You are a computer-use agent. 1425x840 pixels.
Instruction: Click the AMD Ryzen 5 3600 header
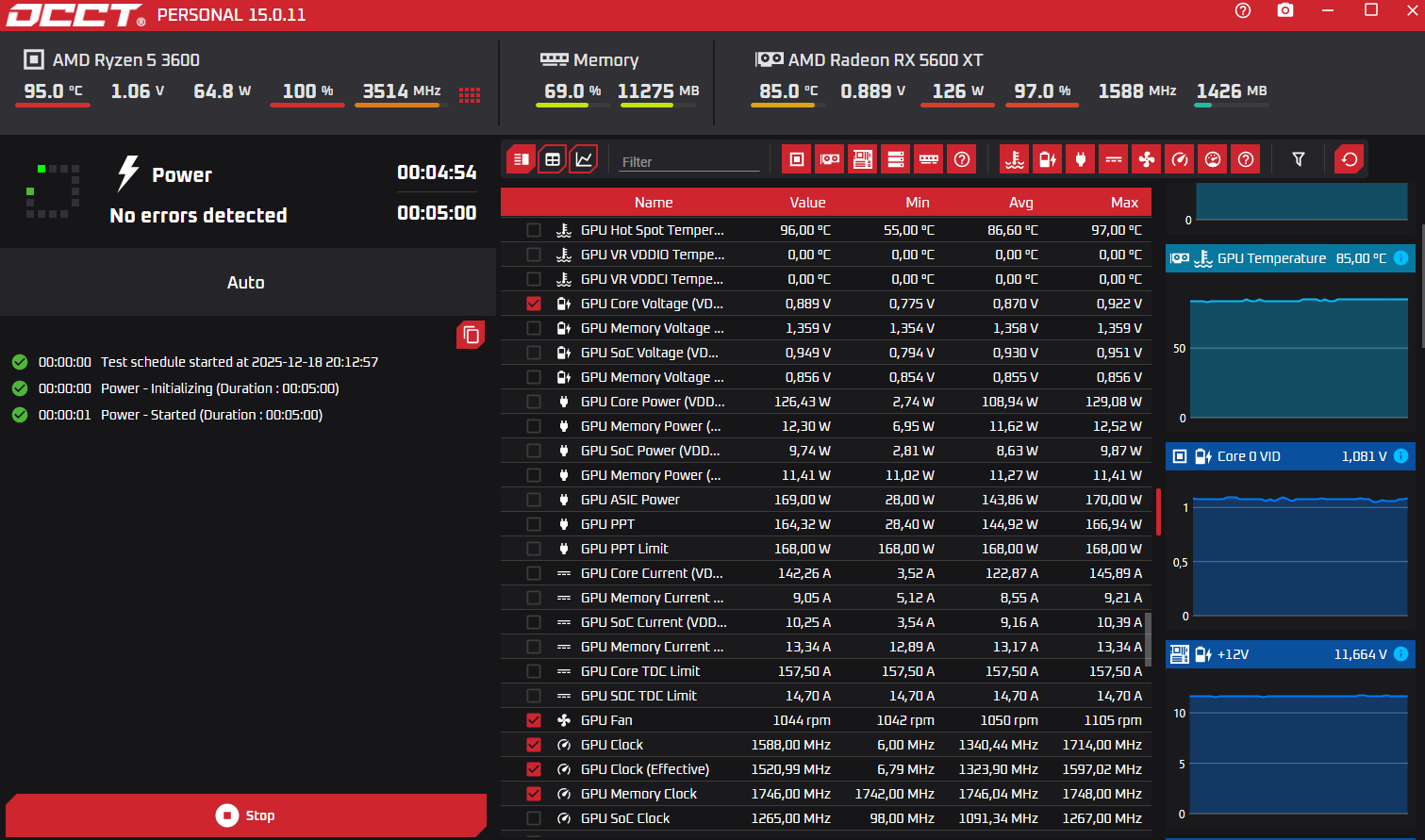click(x=112, y=59)
